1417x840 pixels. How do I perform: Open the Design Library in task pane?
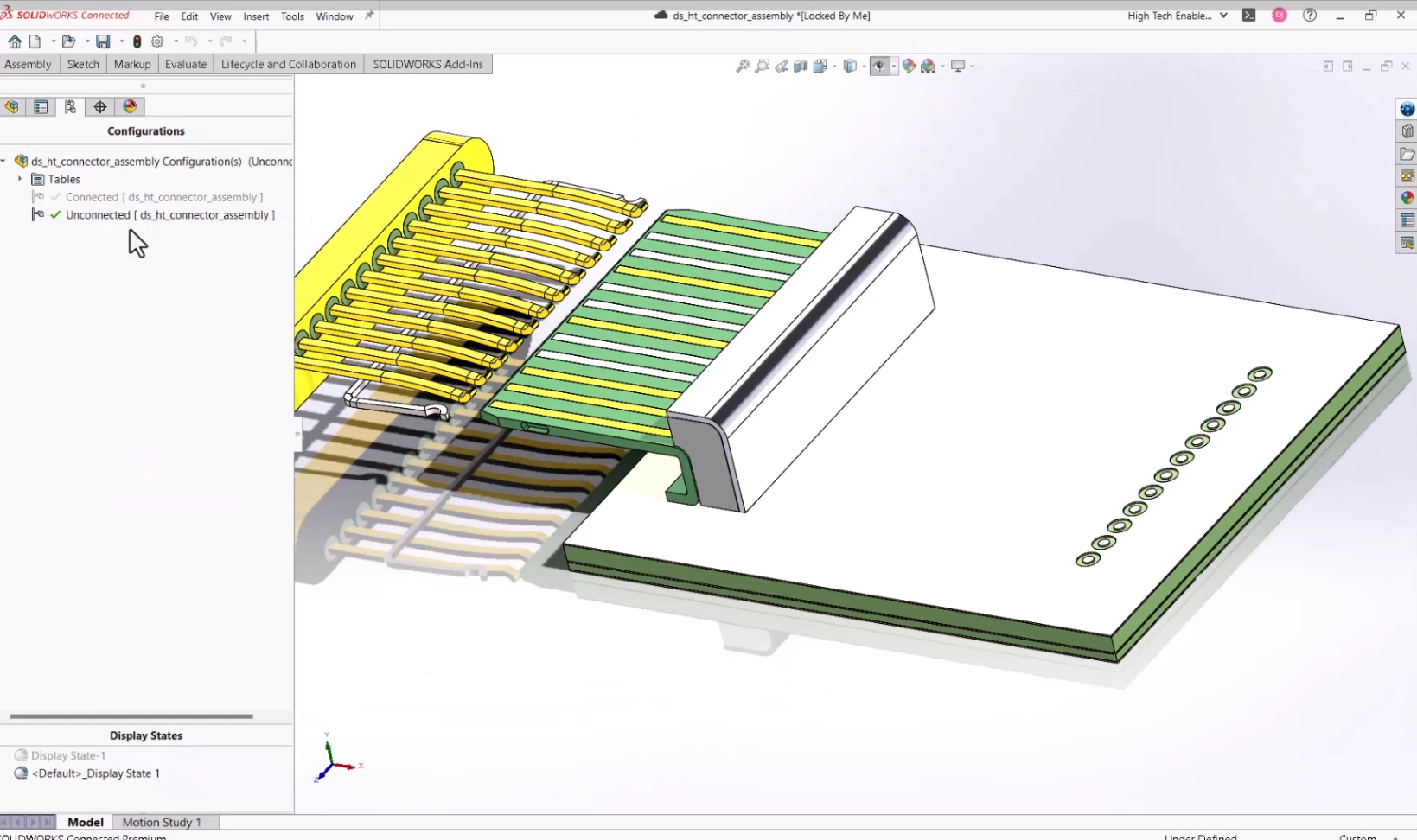[1407, 131]
